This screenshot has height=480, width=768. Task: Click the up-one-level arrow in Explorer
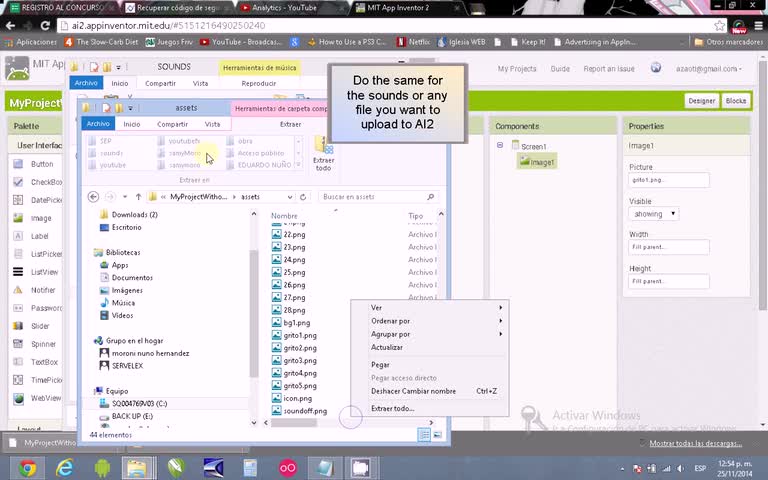[139, 197]
